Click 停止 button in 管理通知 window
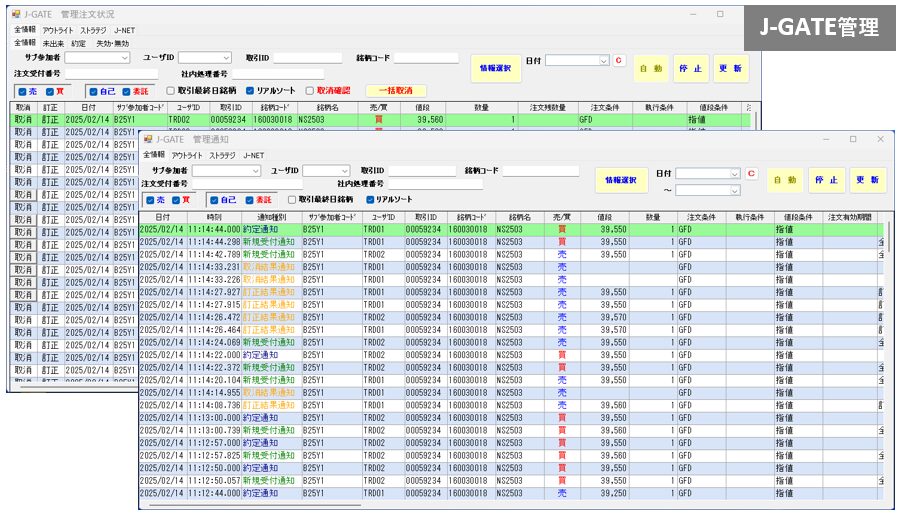Image resolution: width=905 pixels, height=516 pixels. point(827,181)
